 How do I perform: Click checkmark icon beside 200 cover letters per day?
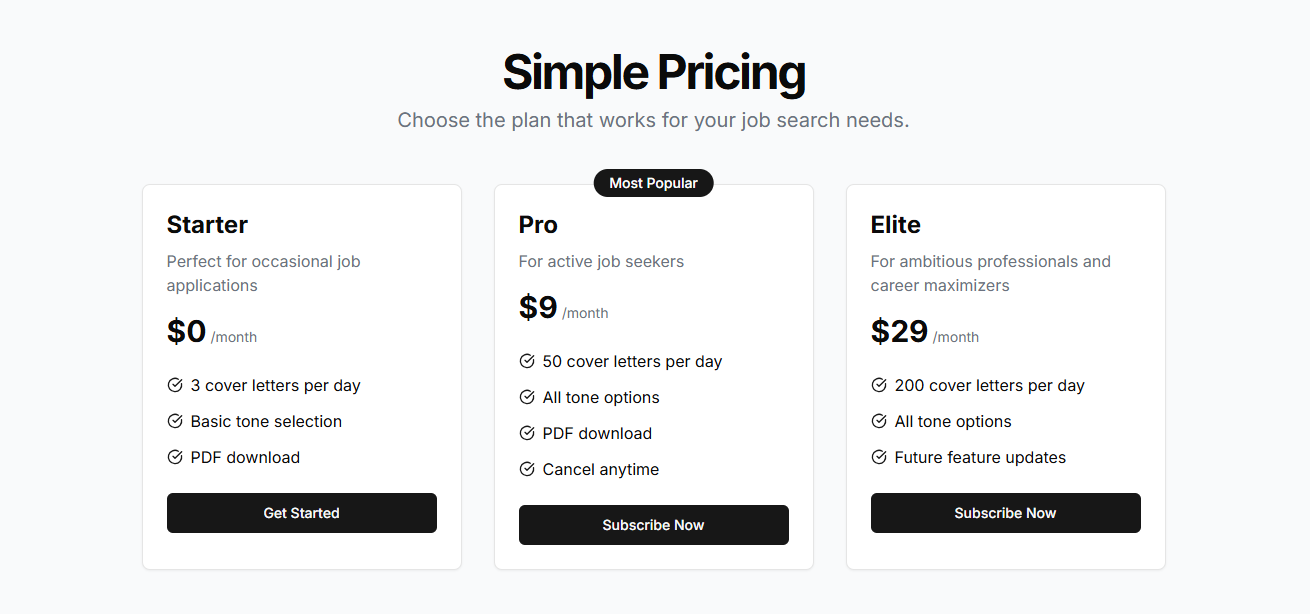(879, 385)
